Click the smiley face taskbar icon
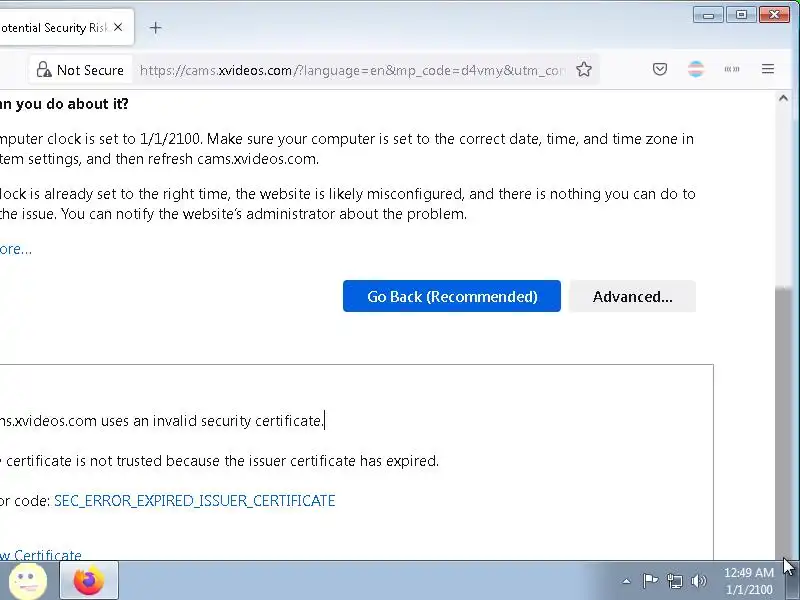 coord(28,581)
